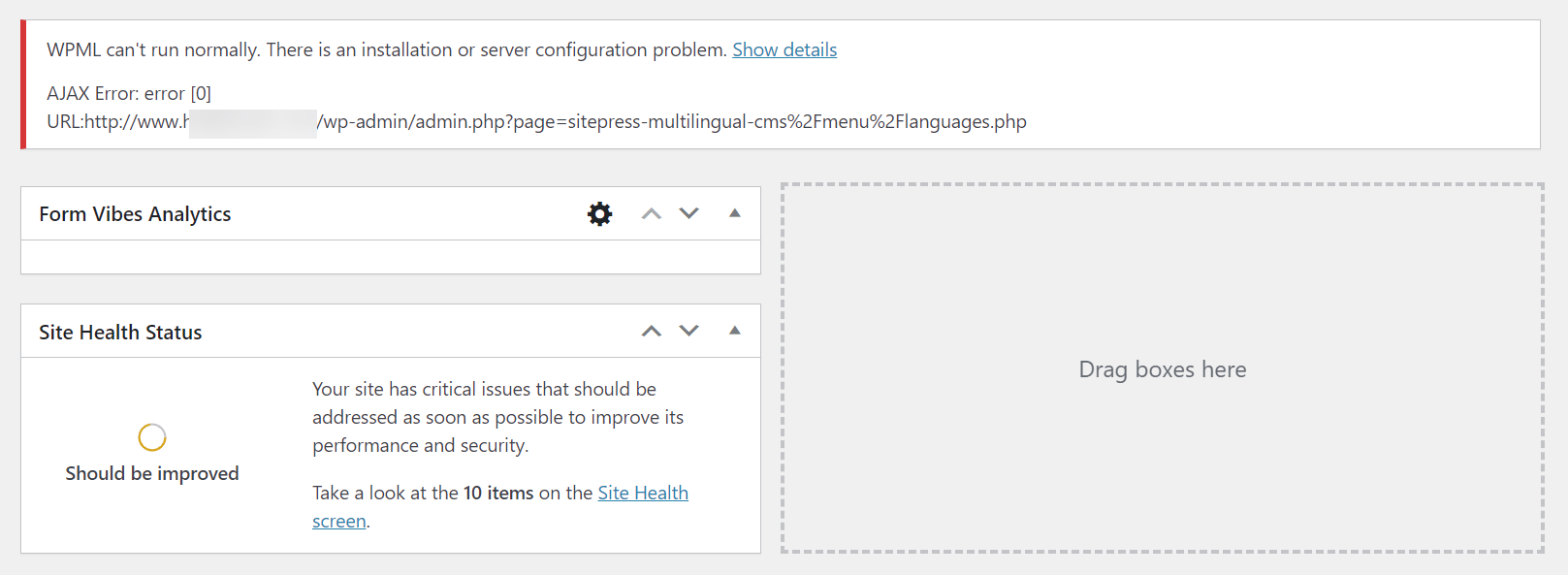Image resolution: width=1568 pixels, height=575 pixels.
Task: Click Show details link in WPML notice
Action: pos(784,49)
